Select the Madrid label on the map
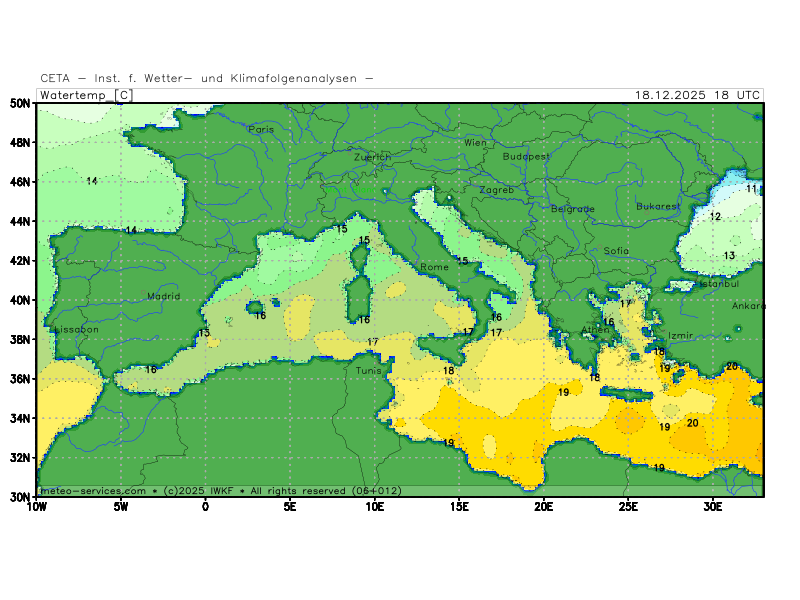This screenshot has width=800, height=600. click(x=163, y=296)
